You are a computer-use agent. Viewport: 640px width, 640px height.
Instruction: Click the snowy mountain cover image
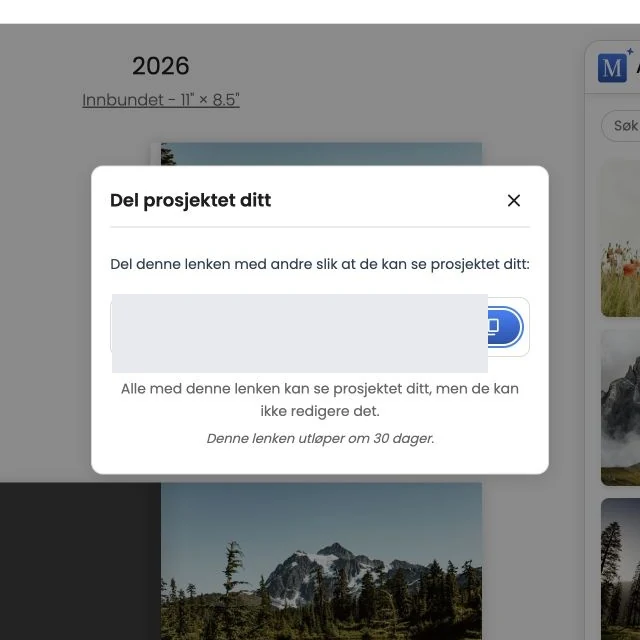pos(321,561)
